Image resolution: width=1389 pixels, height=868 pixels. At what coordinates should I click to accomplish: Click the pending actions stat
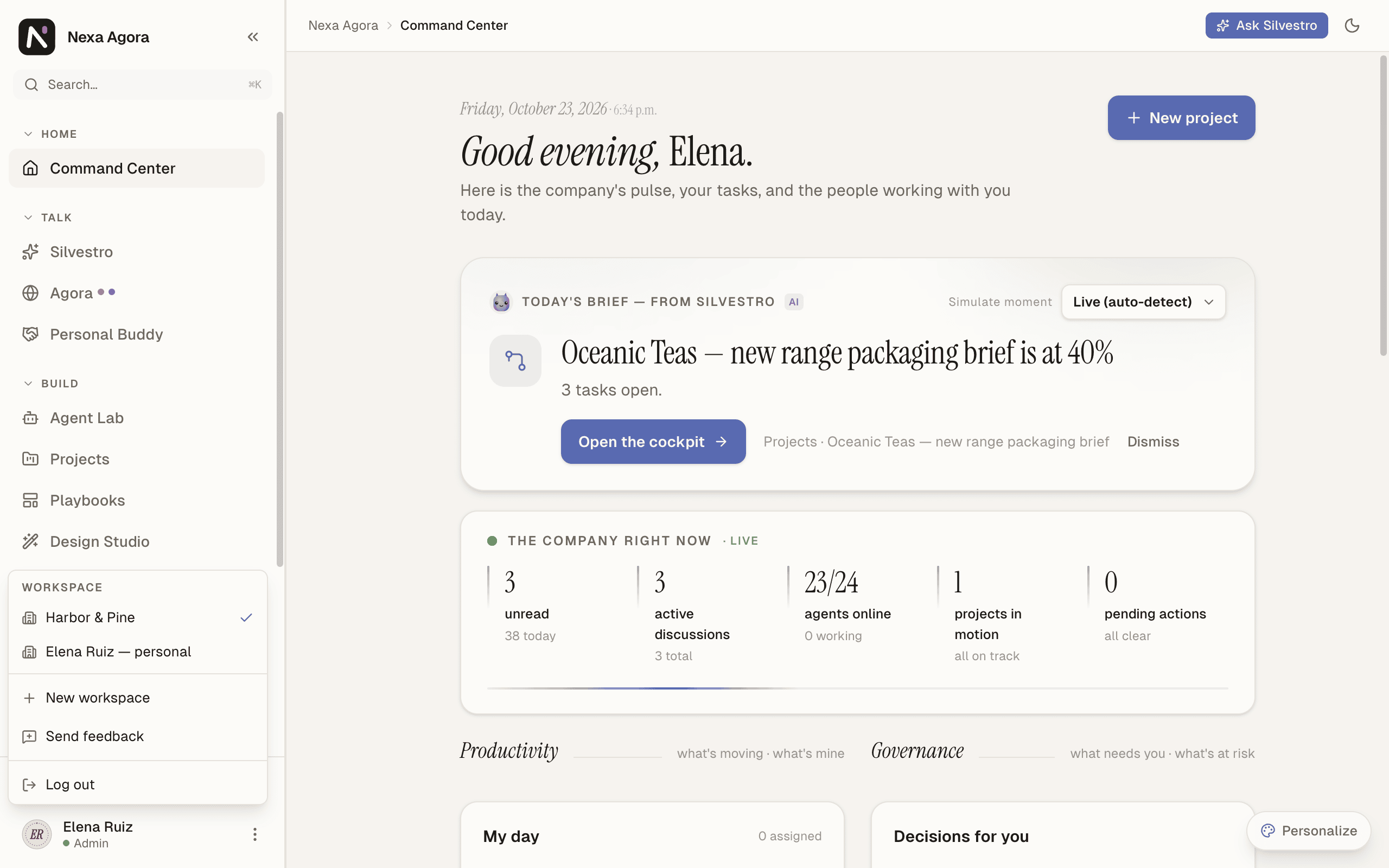[1155, 605]
